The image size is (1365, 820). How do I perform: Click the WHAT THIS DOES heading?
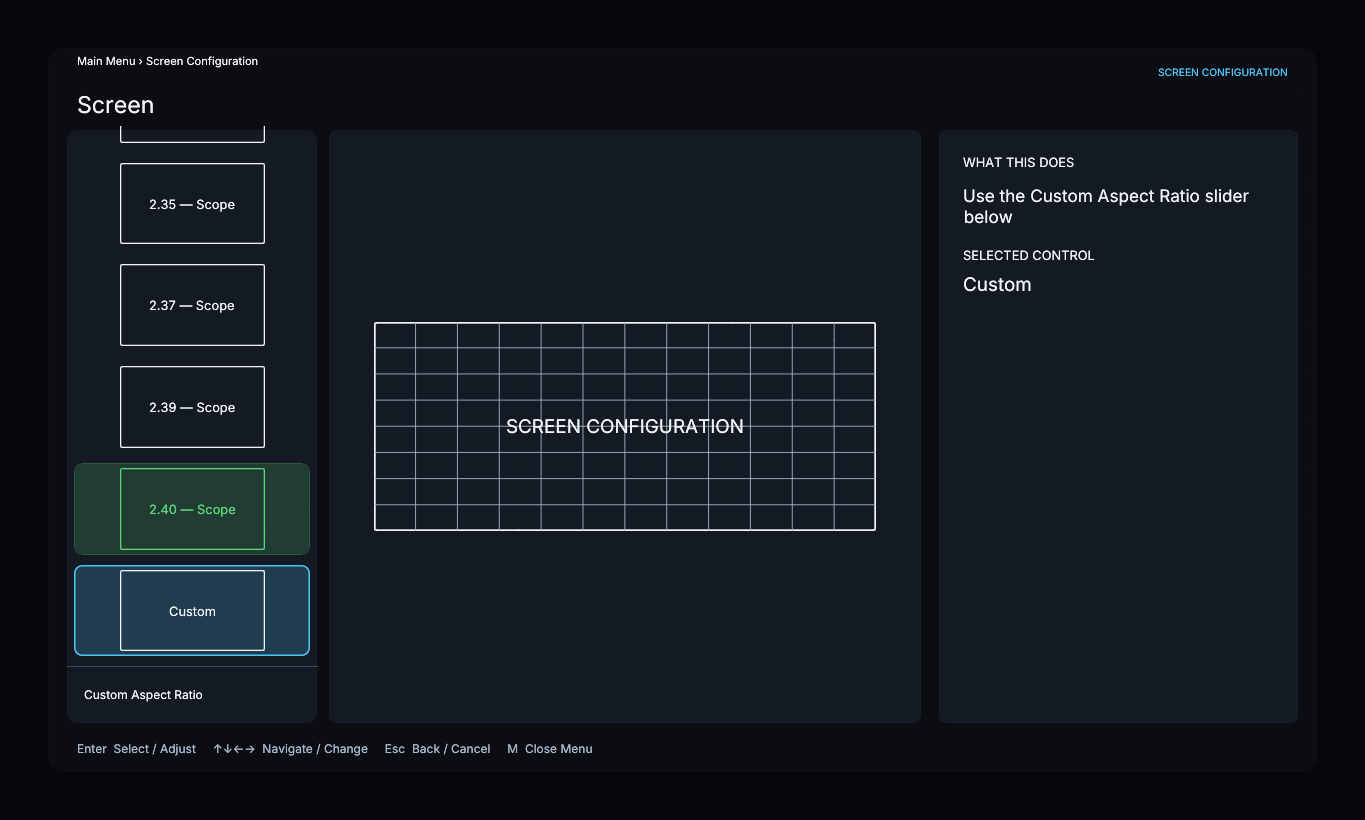[x=1018, y=162]
